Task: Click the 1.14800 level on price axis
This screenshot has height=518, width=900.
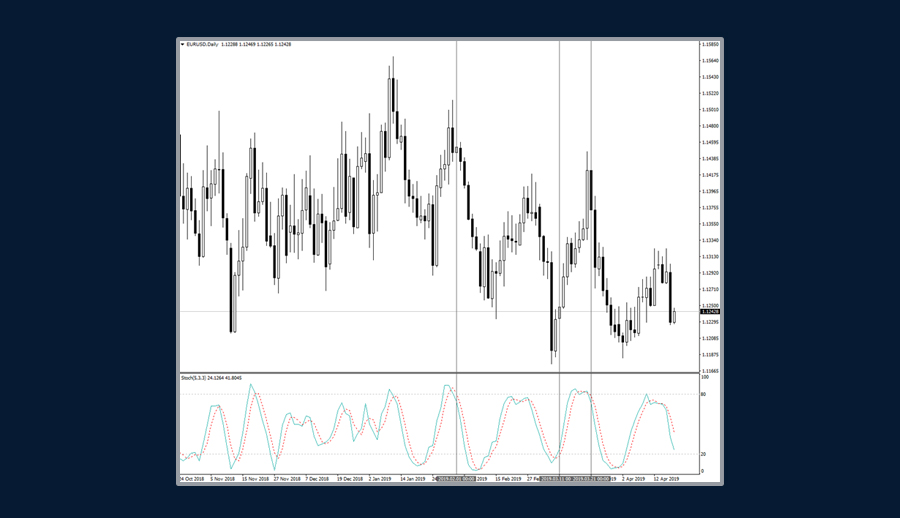Action: [710, 126]
